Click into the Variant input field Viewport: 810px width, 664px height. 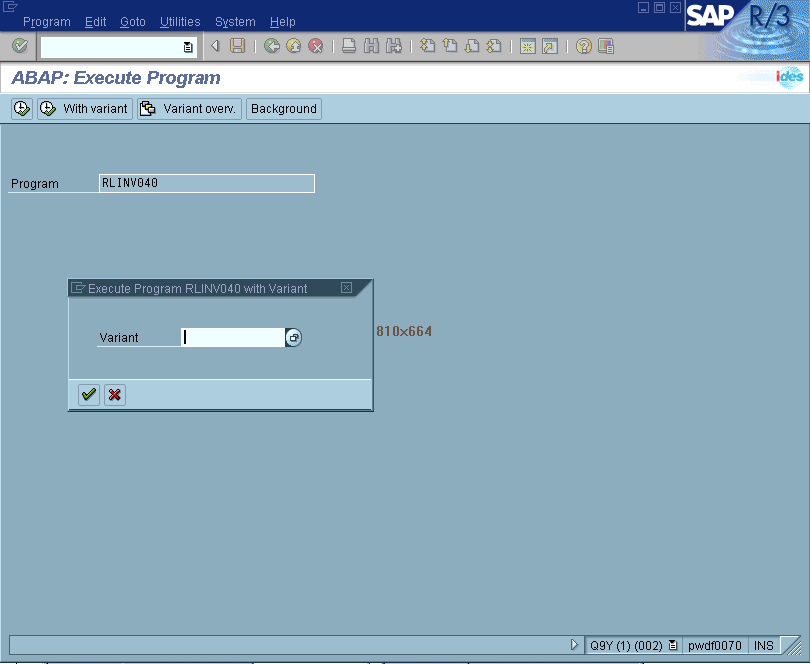(x=233, y=338)
